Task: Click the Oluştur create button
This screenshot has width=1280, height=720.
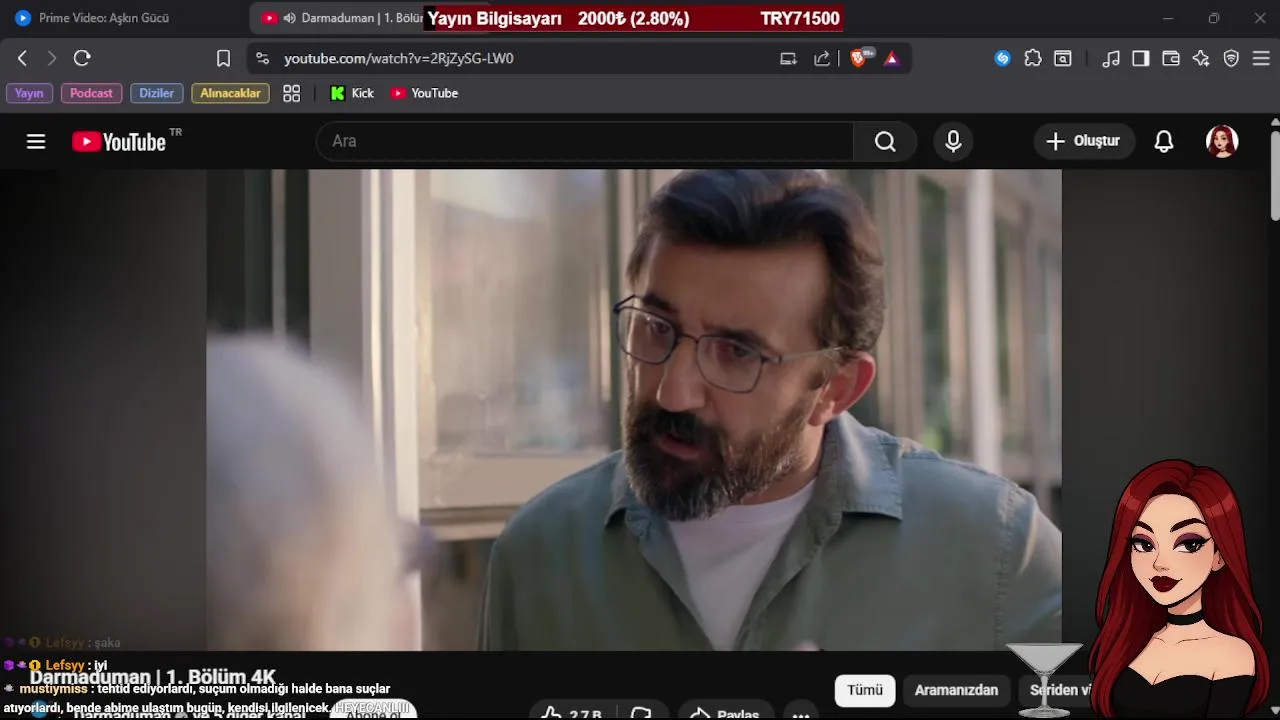Action: (1084, 141)
